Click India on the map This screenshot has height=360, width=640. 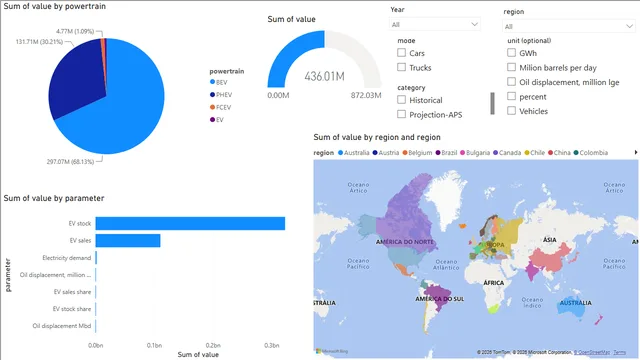(531, 271)
